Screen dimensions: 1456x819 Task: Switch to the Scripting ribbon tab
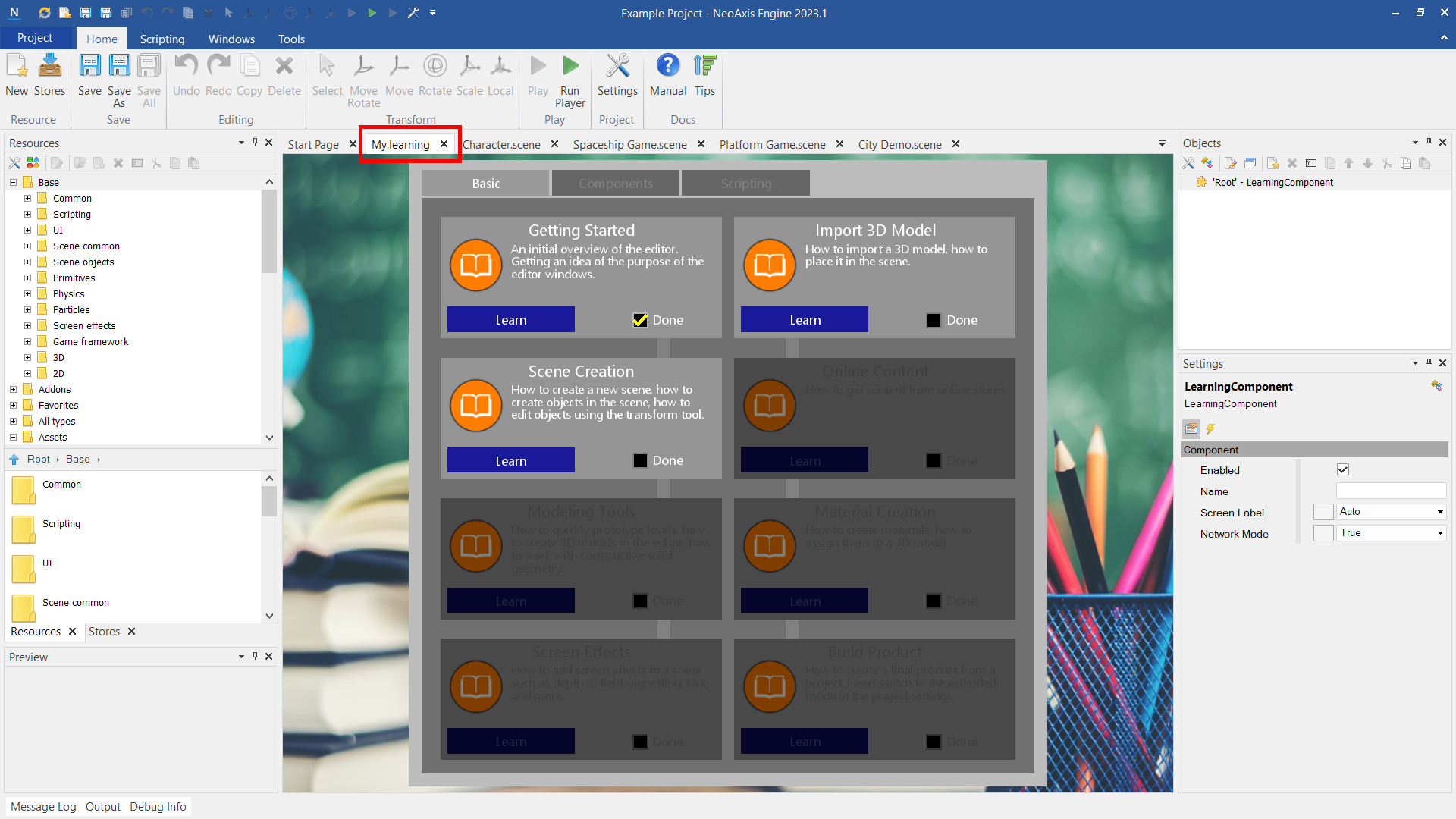pyautogui.click(x=162, y=39)
